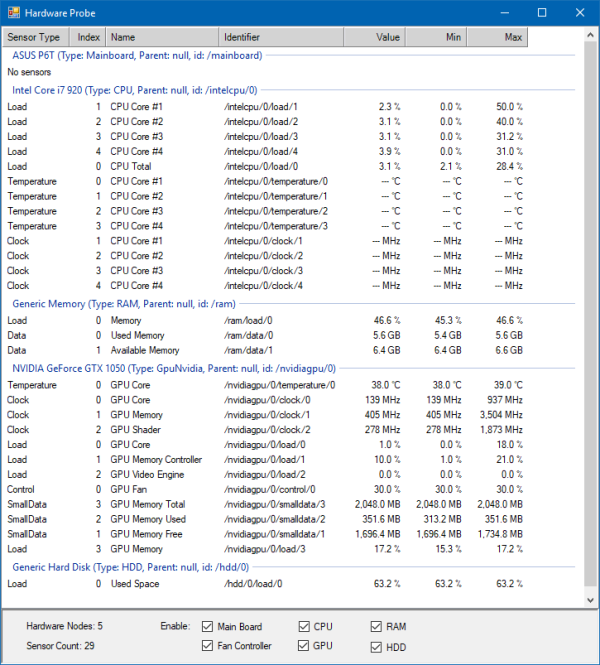
Task: Select the Available Memory row
Action: (265, 350)
